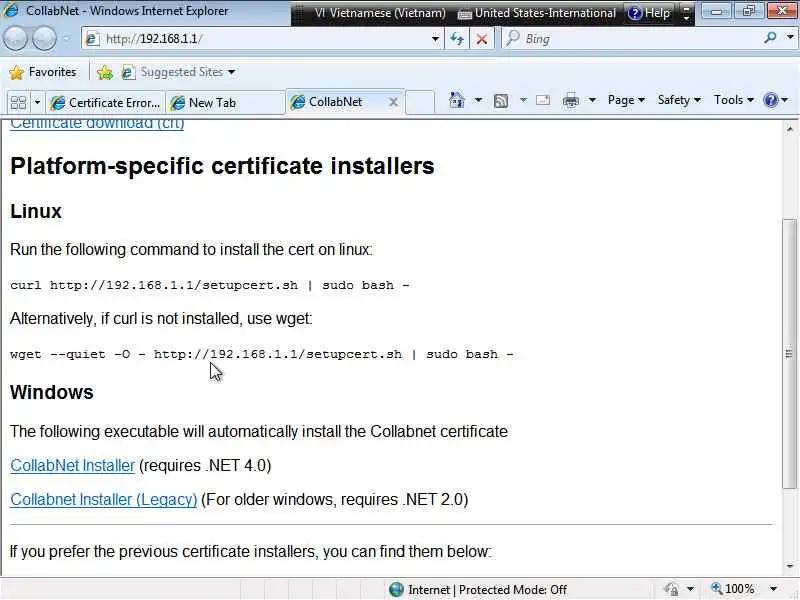800x600 pixels.
Task: Expand the Feeds dropdown arrow
Action: click(523, 100)
